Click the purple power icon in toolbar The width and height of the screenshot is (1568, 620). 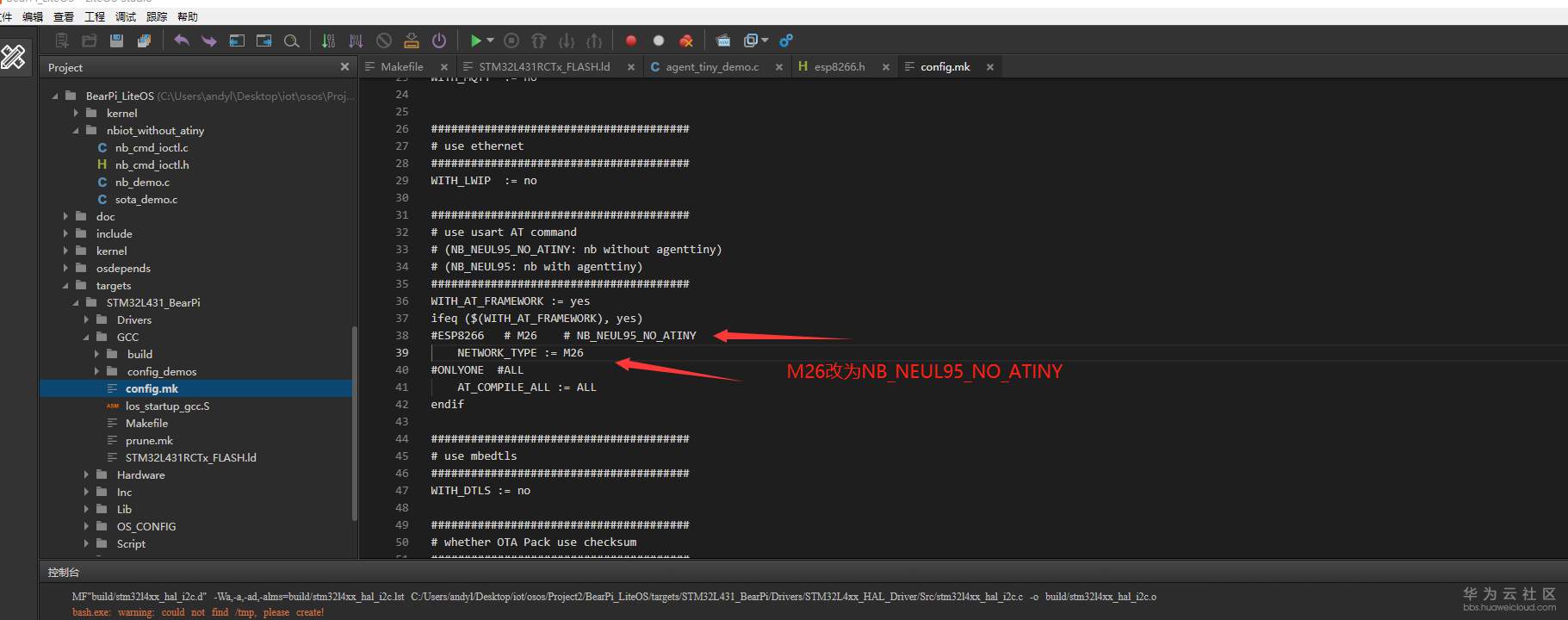tap(439, 40)
